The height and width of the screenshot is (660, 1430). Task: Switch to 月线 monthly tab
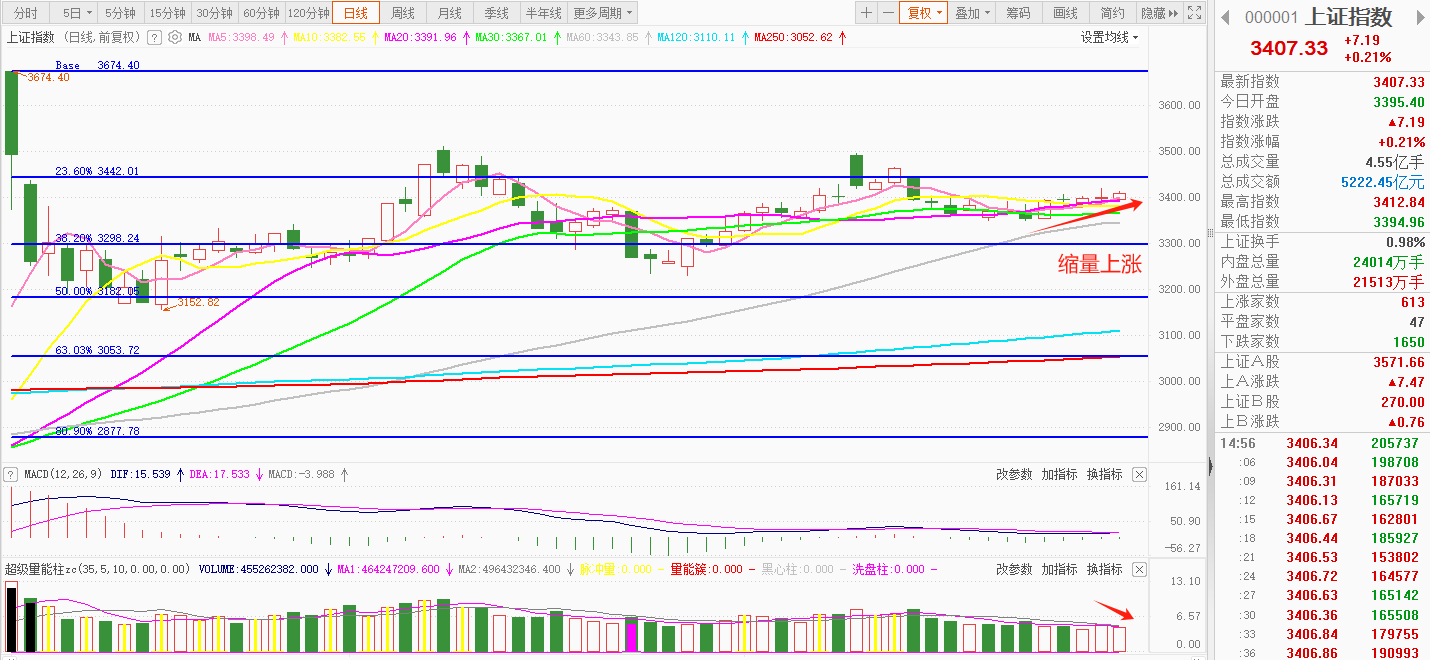(450, 13)
